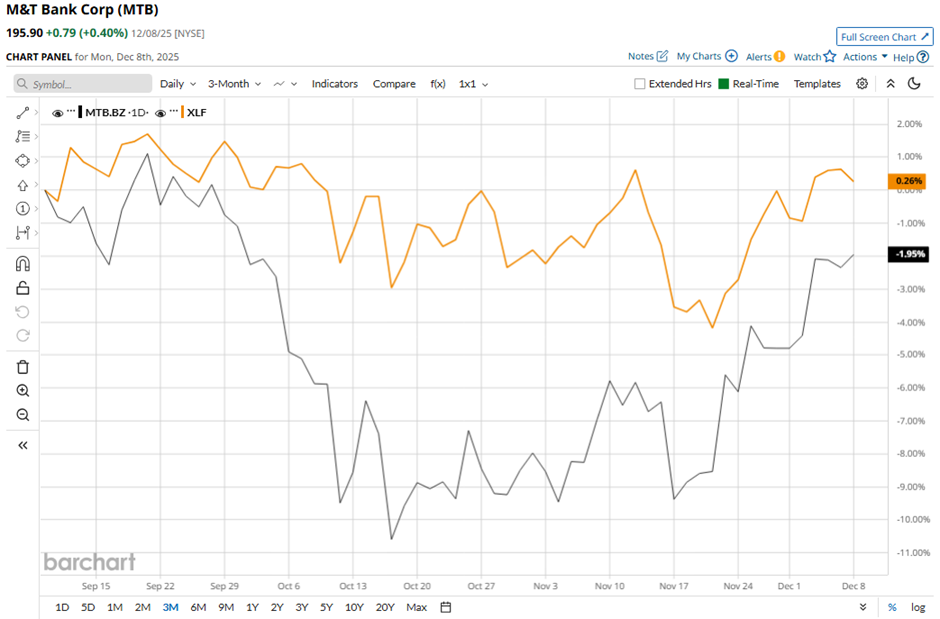Click the Notes pencil icon
The width and height of the screenshot is (940, 619).
662,56
